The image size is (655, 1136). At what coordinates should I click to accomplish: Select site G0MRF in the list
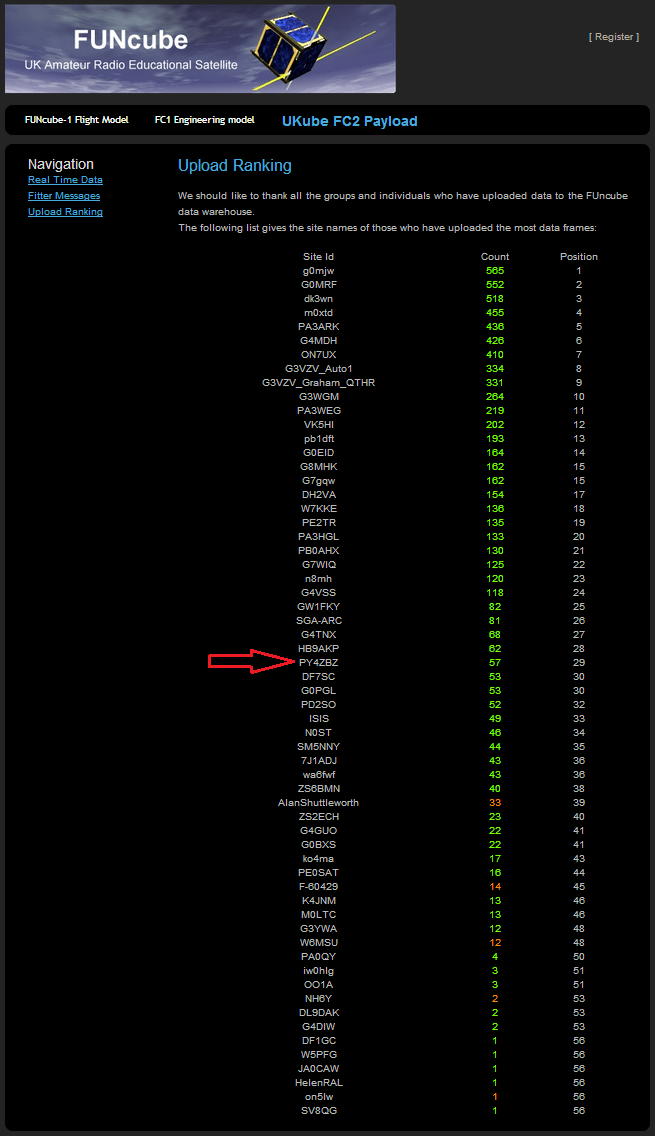tap(319, 285)
